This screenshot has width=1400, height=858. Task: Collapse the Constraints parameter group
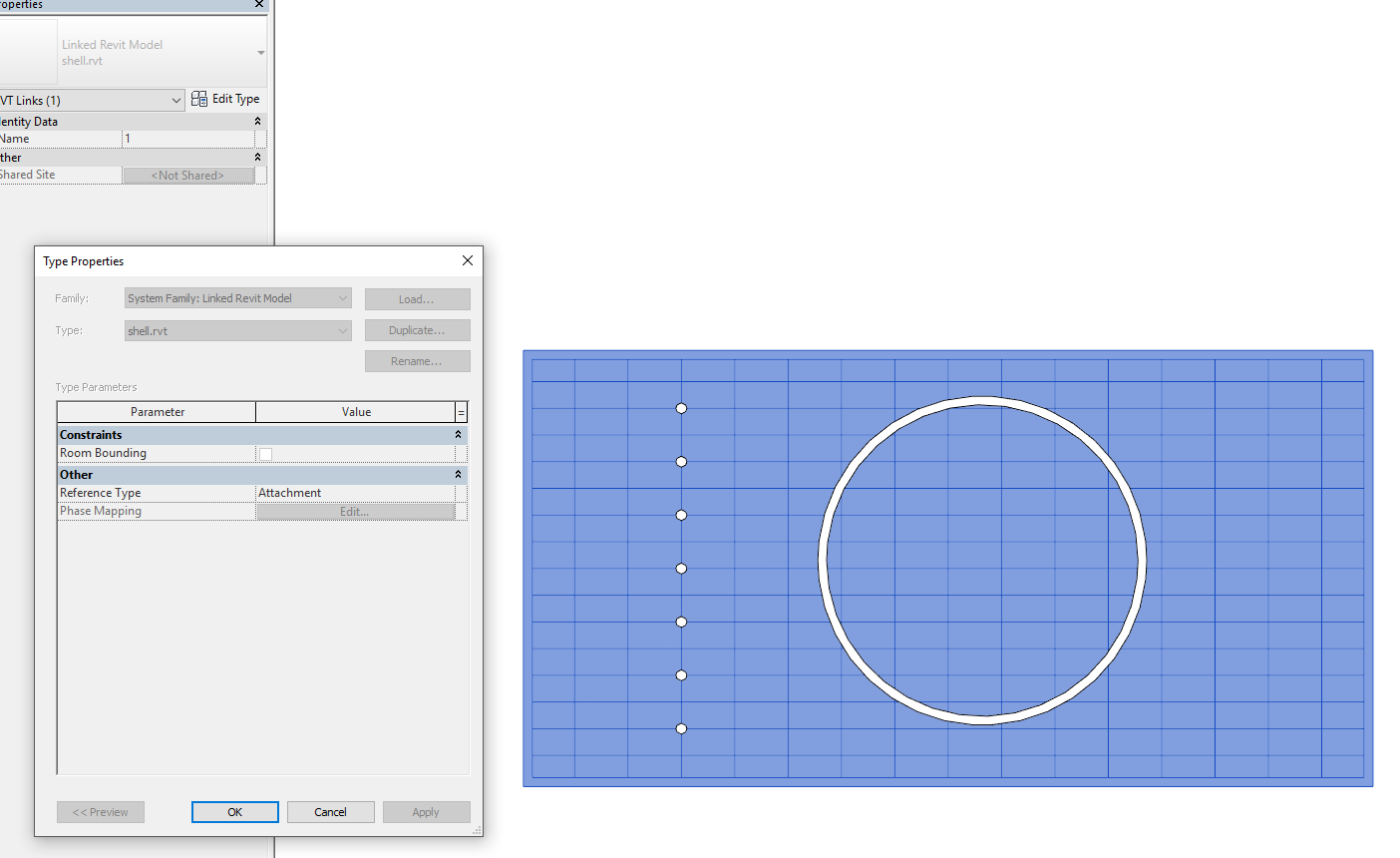point(458,434)
